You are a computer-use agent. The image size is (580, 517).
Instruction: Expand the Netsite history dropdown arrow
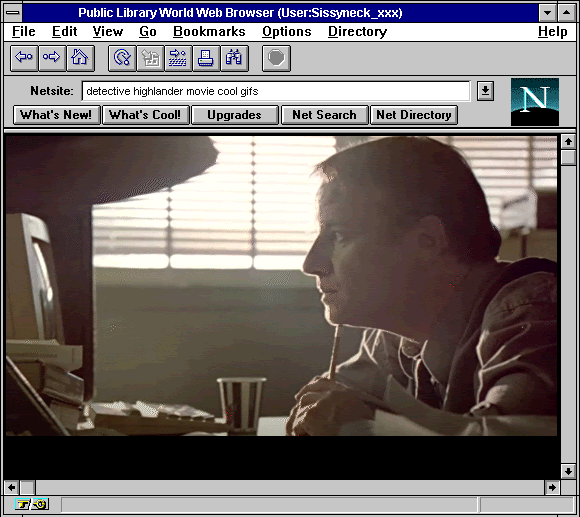pos(485,91)
